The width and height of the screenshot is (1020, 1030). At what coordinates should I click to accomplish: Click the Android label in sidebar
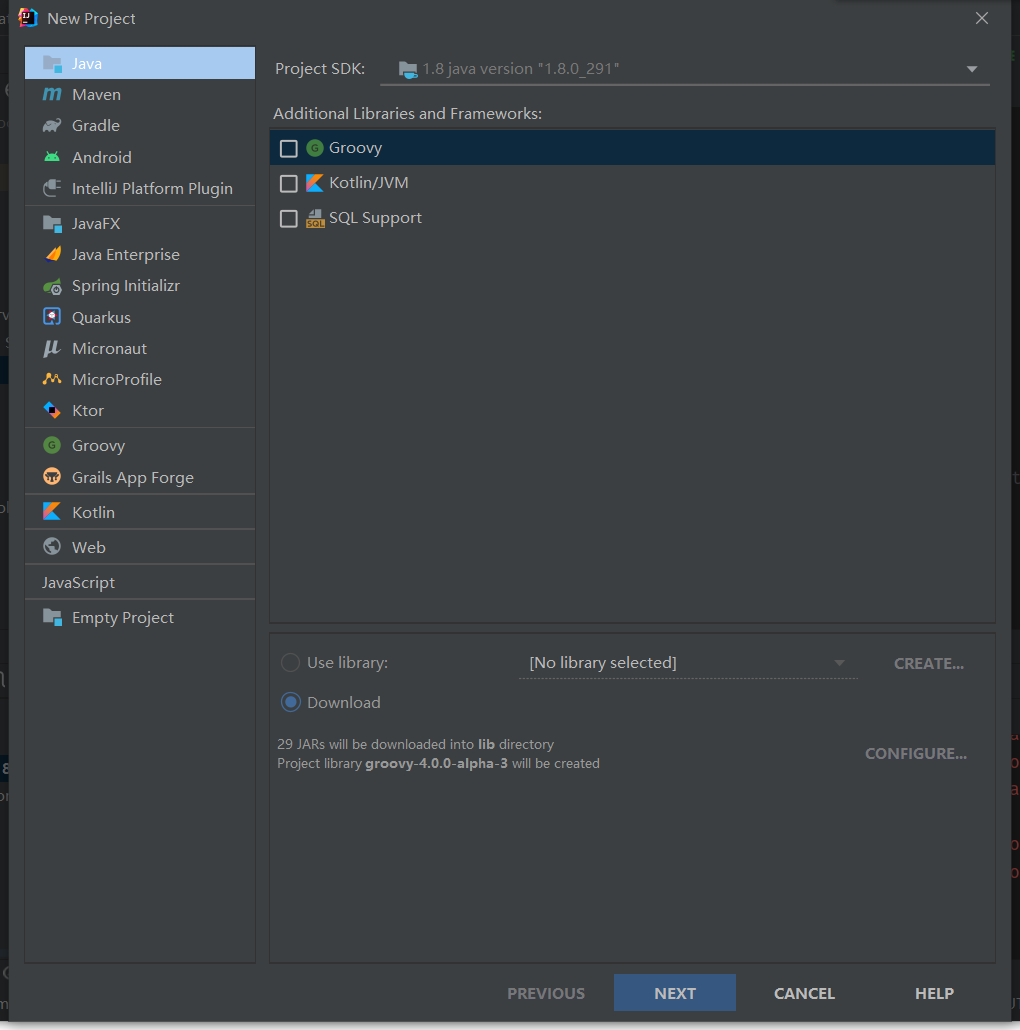point(102,157)
